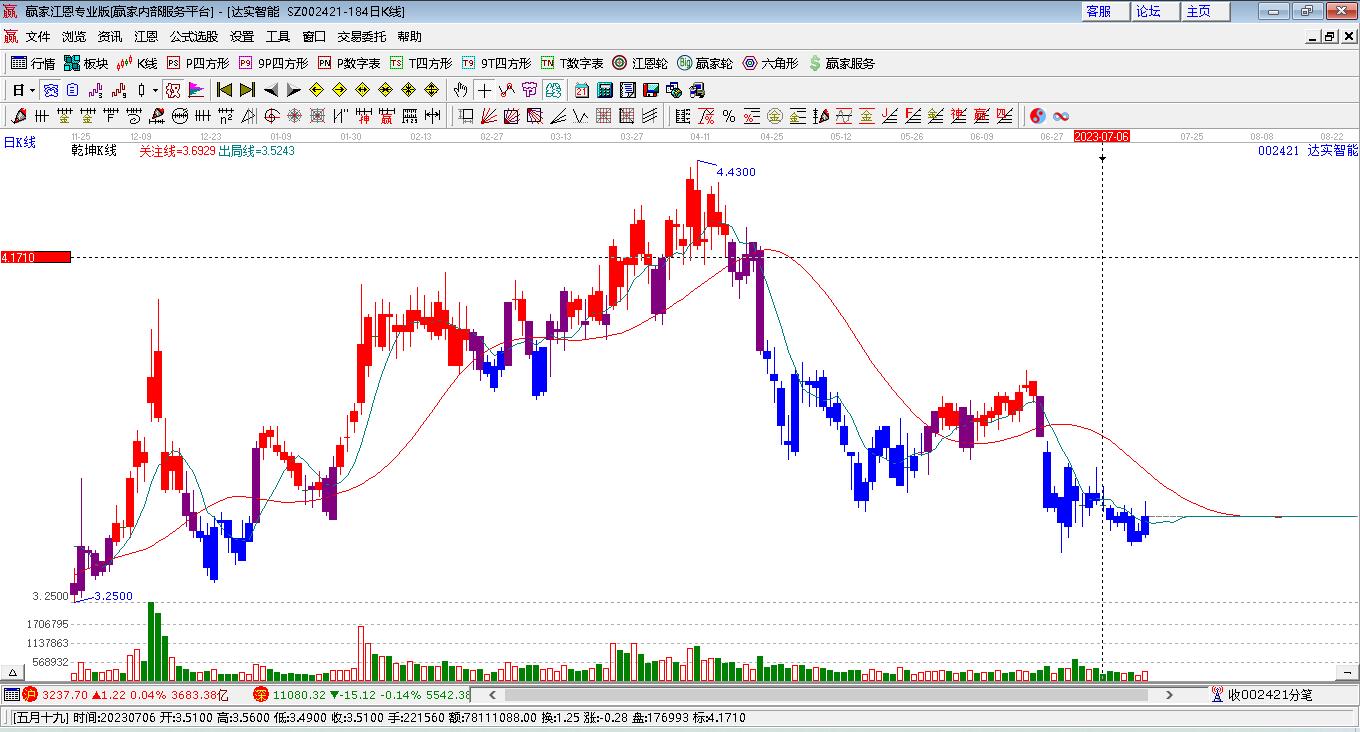Open the T四方形 tool
Viewport: 1360px width, 732px height.
pyautogui.click(x=421, y=63)
